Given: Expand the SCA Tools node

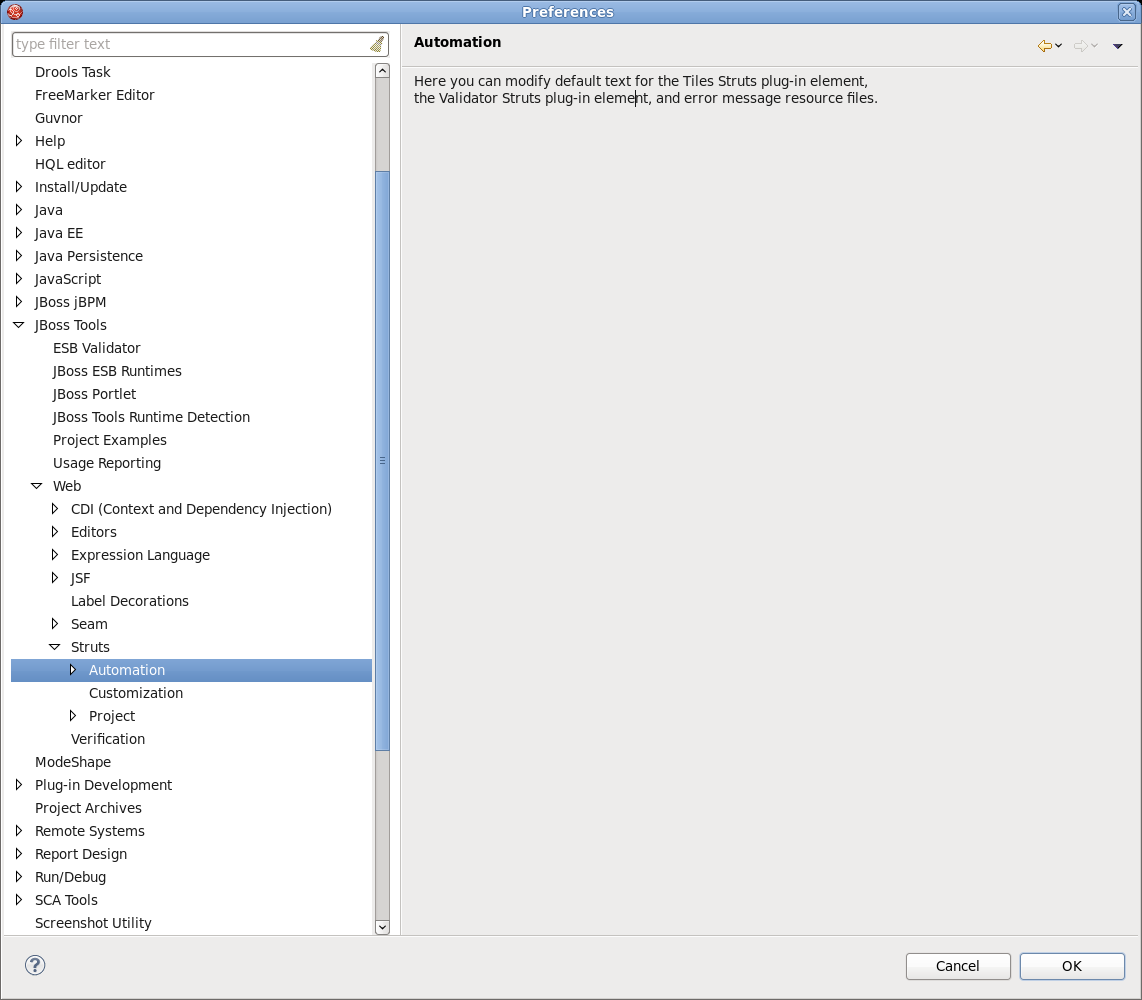Looking at the screenshot, I should pos(19,899).
